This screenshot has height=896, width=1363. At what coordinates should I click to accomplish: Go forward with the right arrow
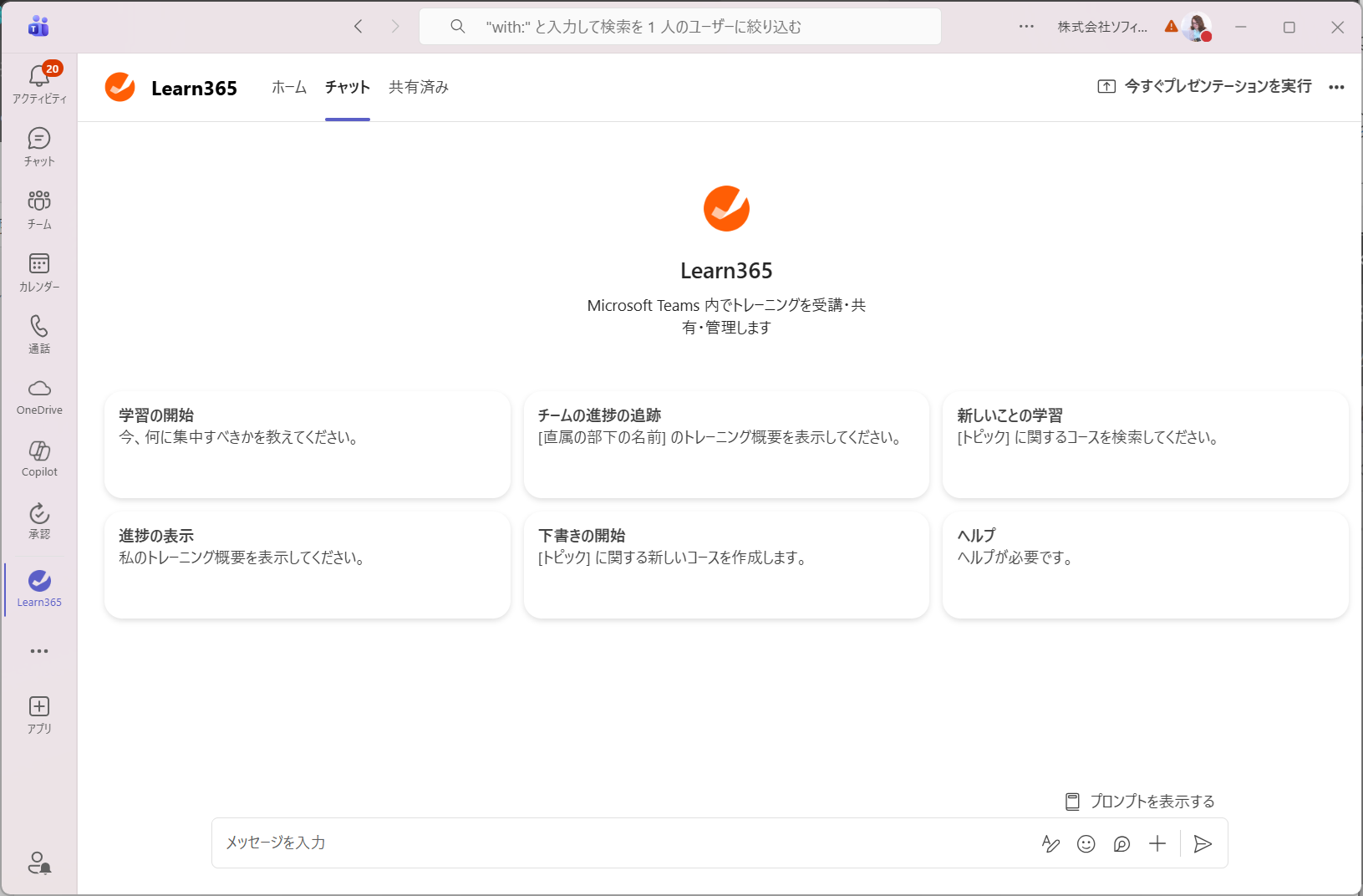pyautogui.click(x=395, y=27)
